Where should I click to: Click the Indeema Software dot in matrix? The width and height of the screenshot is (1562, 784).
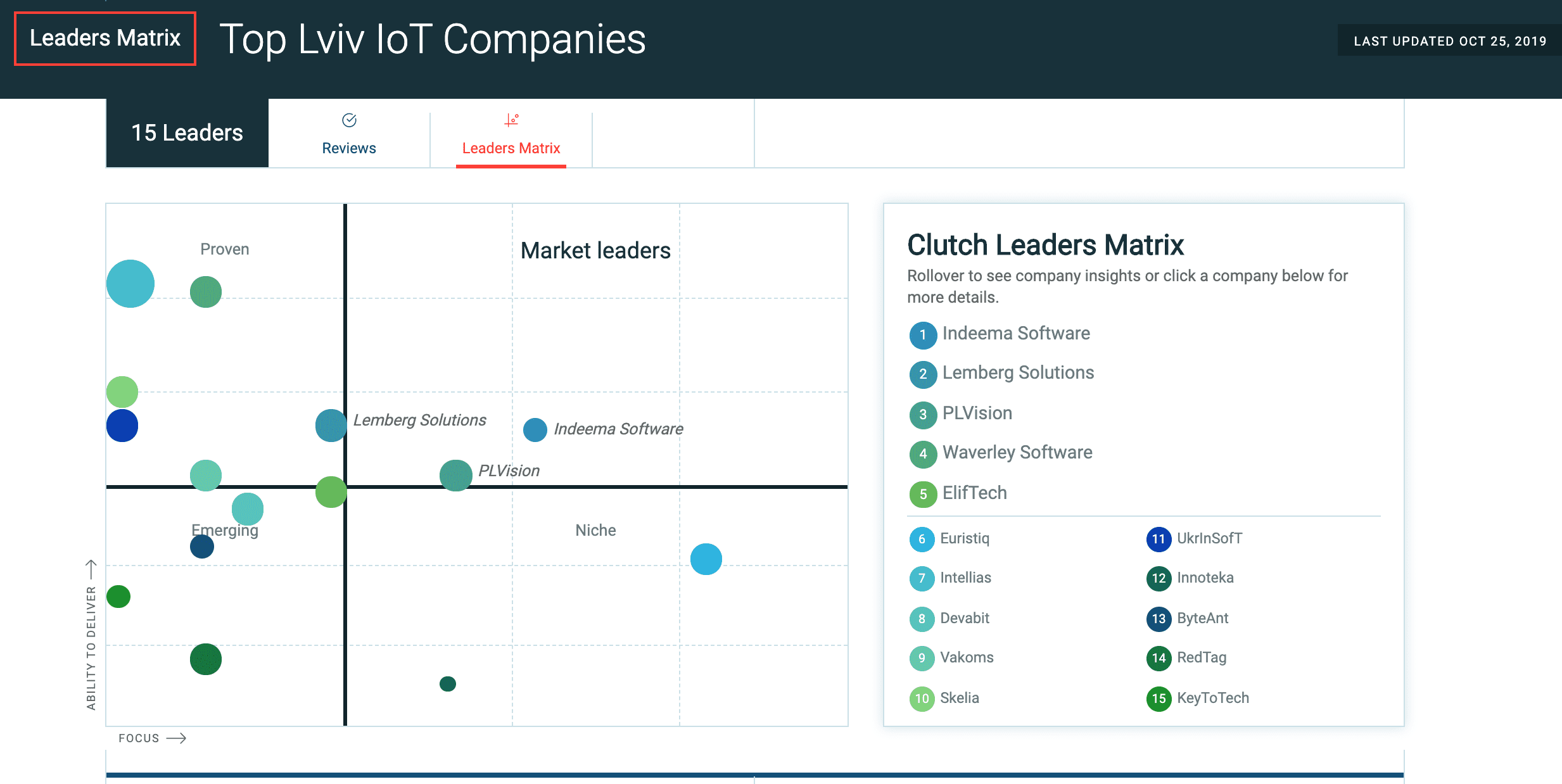tap(535, 430)
